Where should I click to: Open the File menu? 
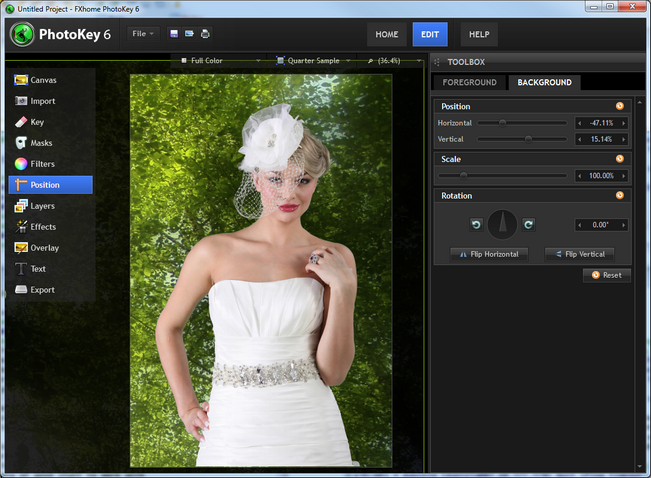143,34
